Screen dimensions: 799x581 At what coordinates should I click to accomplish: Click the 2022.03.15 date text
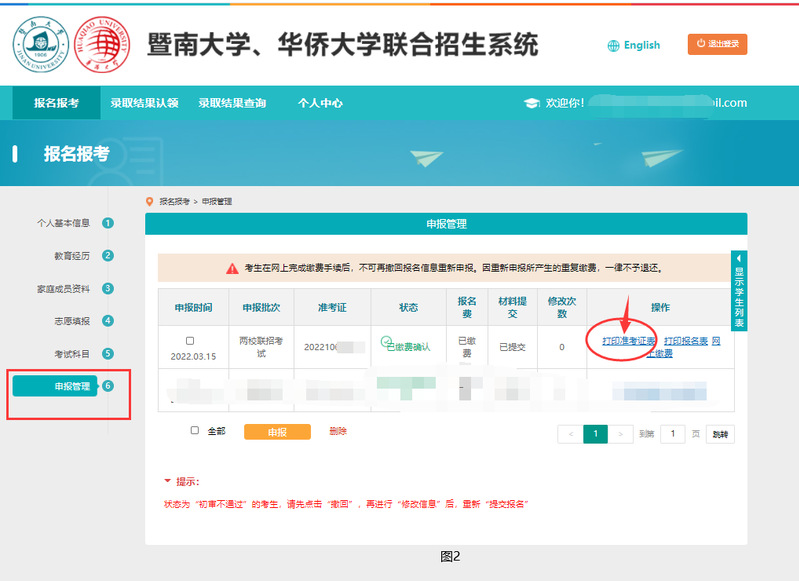[x=193, y=356]
